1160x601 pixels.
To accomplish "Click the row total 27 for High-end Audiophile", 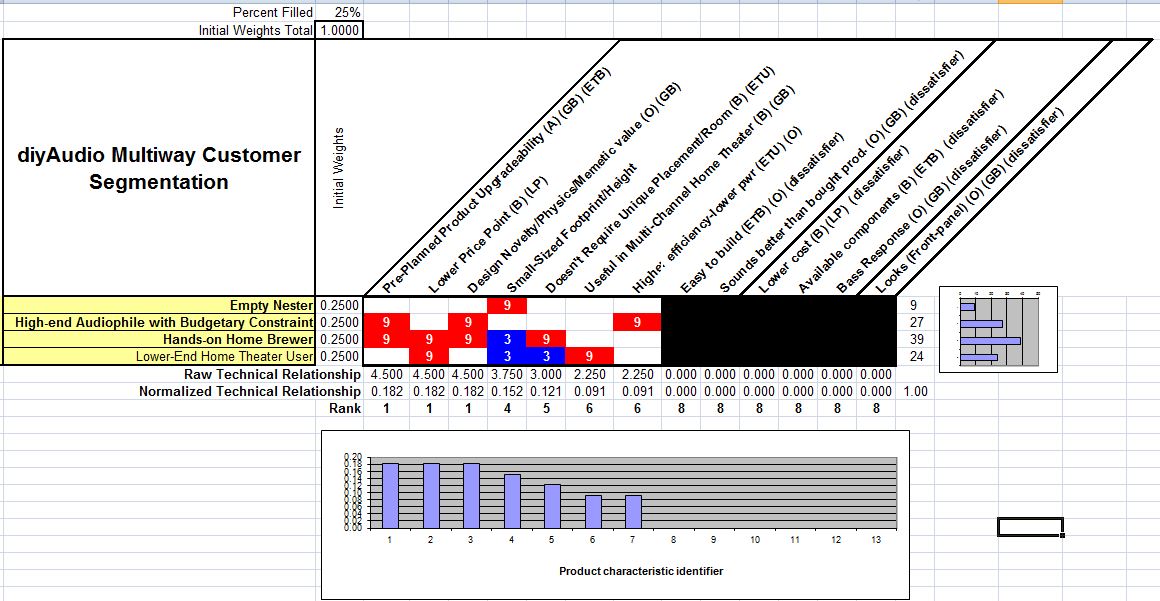I will coord(916,322).
